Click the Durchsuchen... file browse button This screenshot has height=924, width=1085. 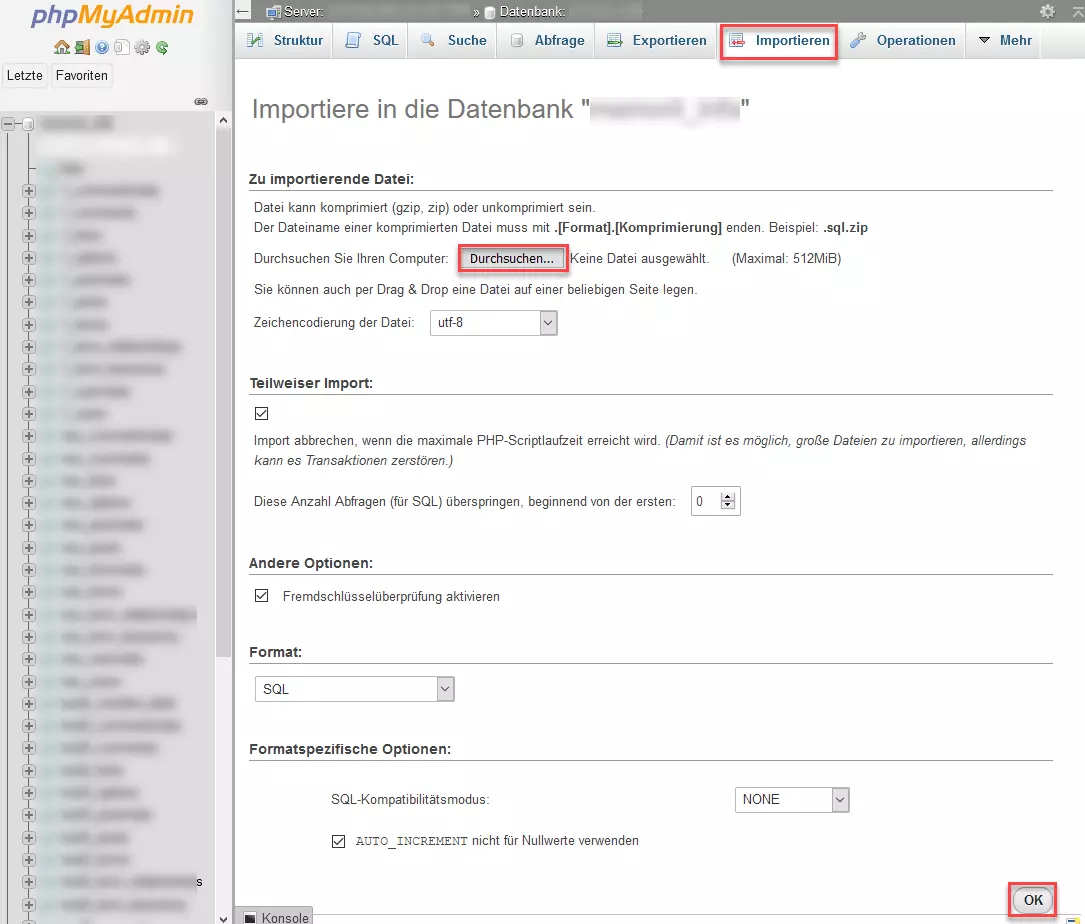click(512, 258)
